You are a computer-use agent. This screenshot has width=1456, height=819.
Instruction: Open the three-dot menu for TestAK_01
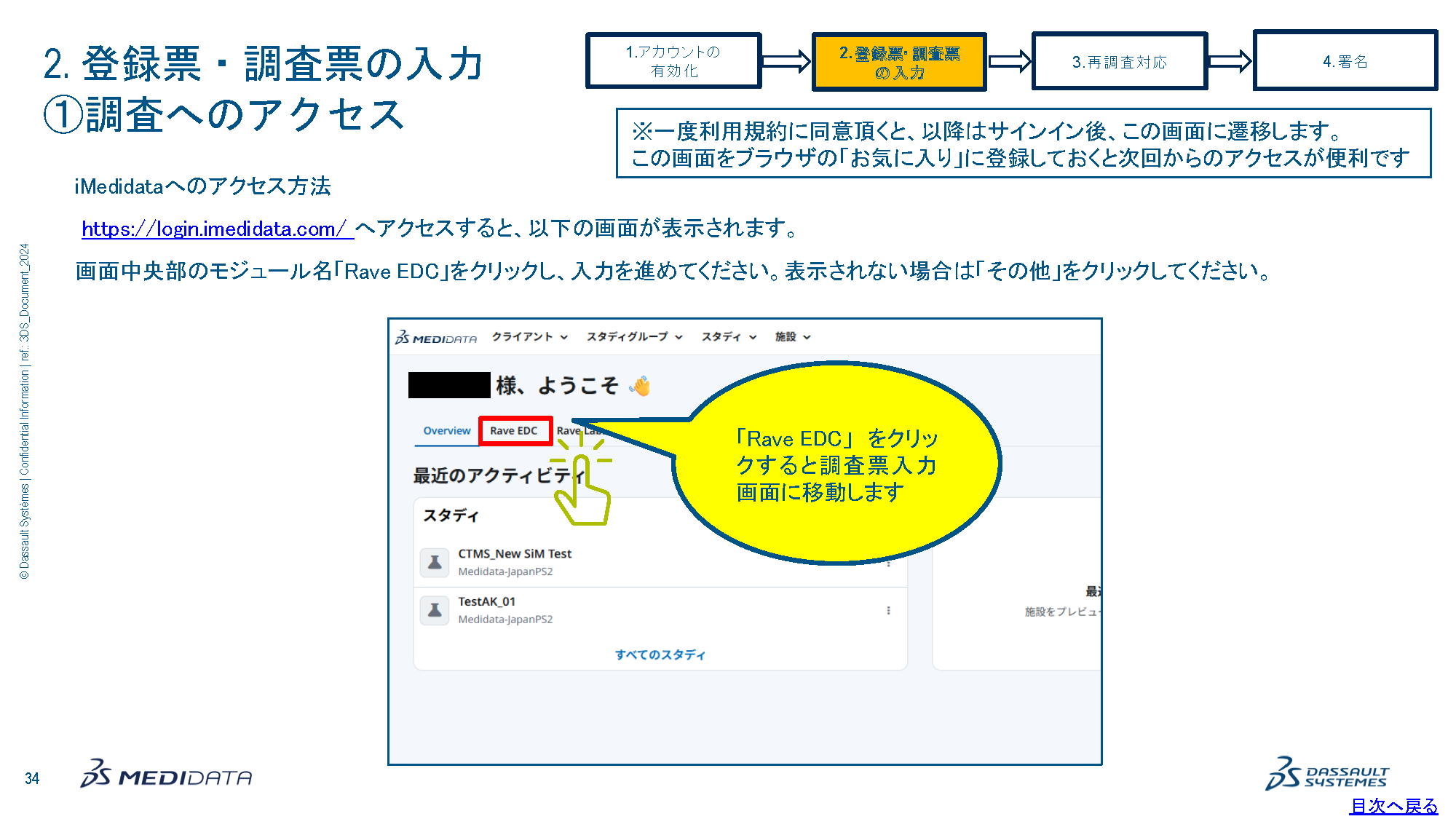888,611
